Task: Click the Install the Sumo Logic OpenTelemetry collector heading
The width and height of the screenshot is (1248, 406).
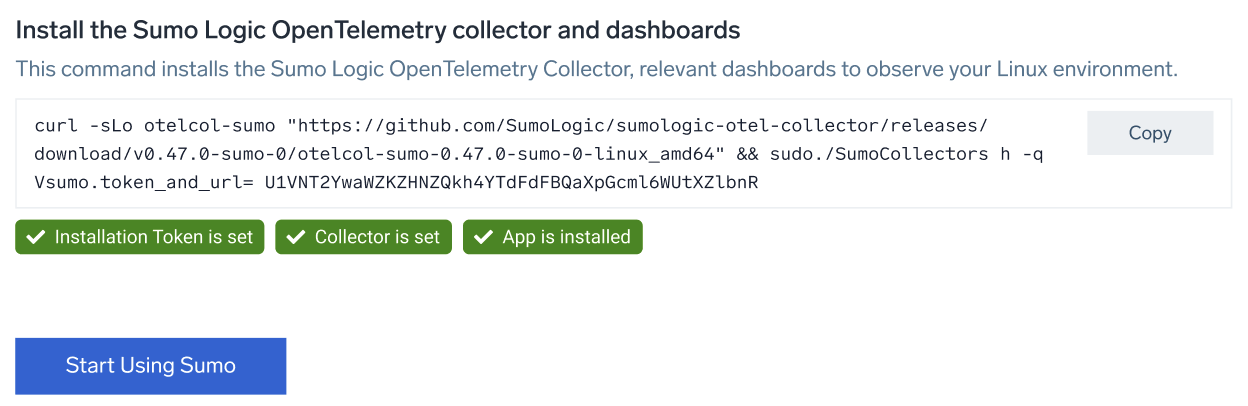Action: click(378, 30)
